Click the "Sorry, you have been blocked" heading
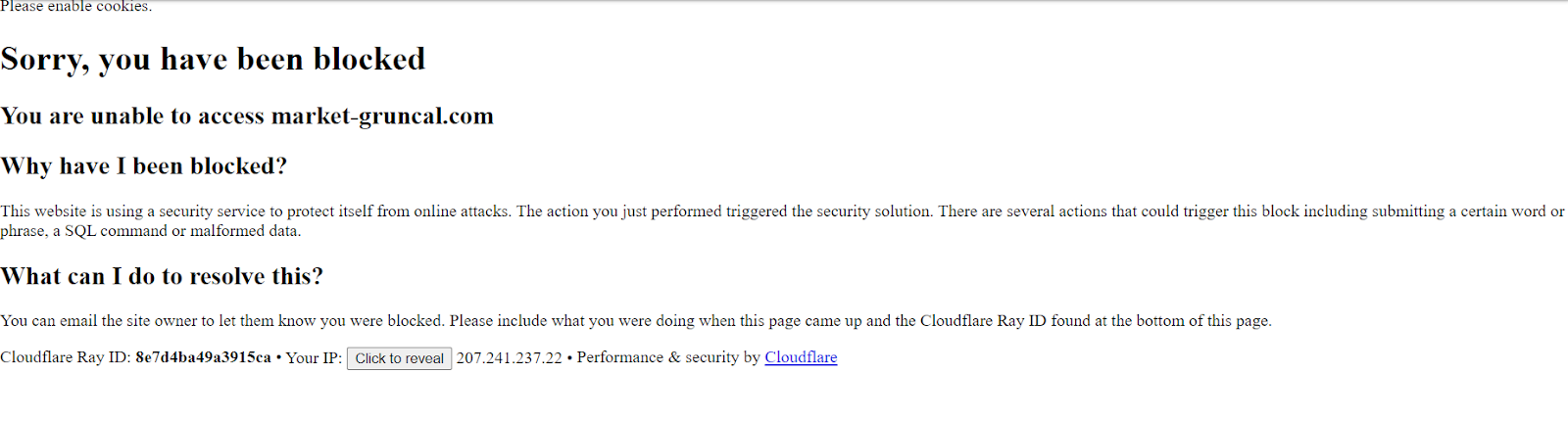1568x421 pixels. (x=213, y=60)
